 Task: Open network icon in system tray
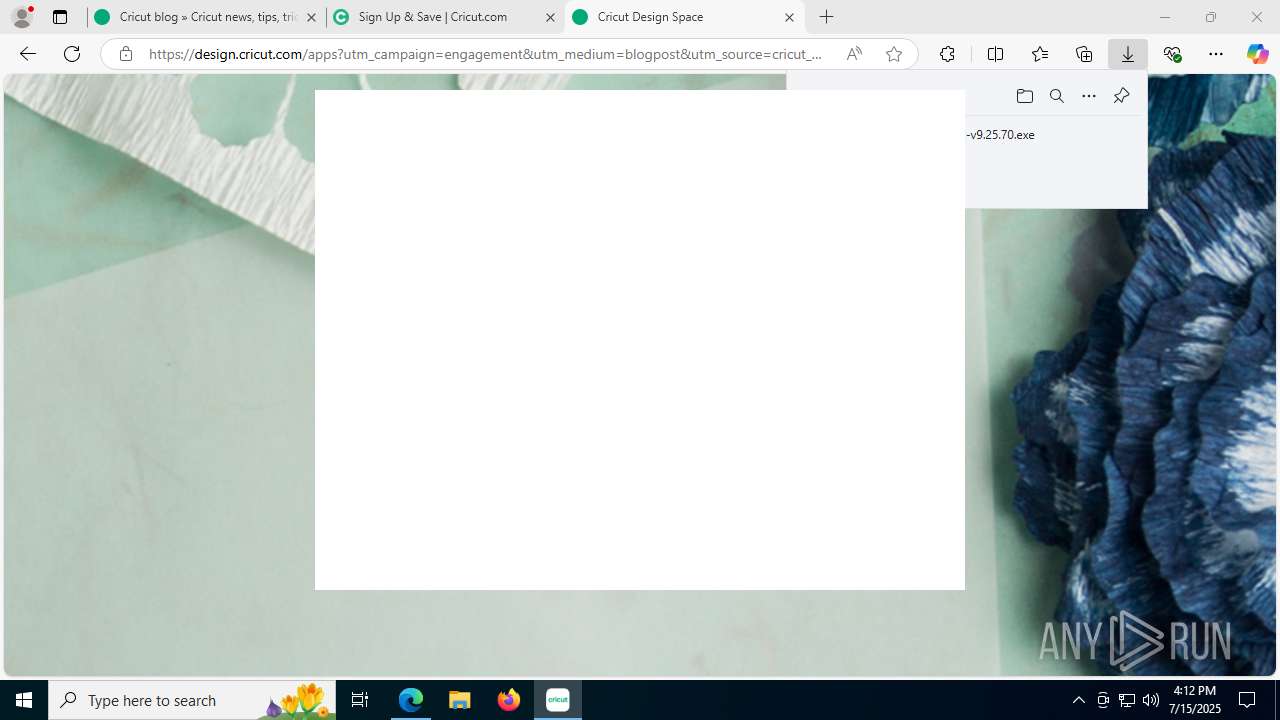pyautogui.click(x=1127, y=700)
